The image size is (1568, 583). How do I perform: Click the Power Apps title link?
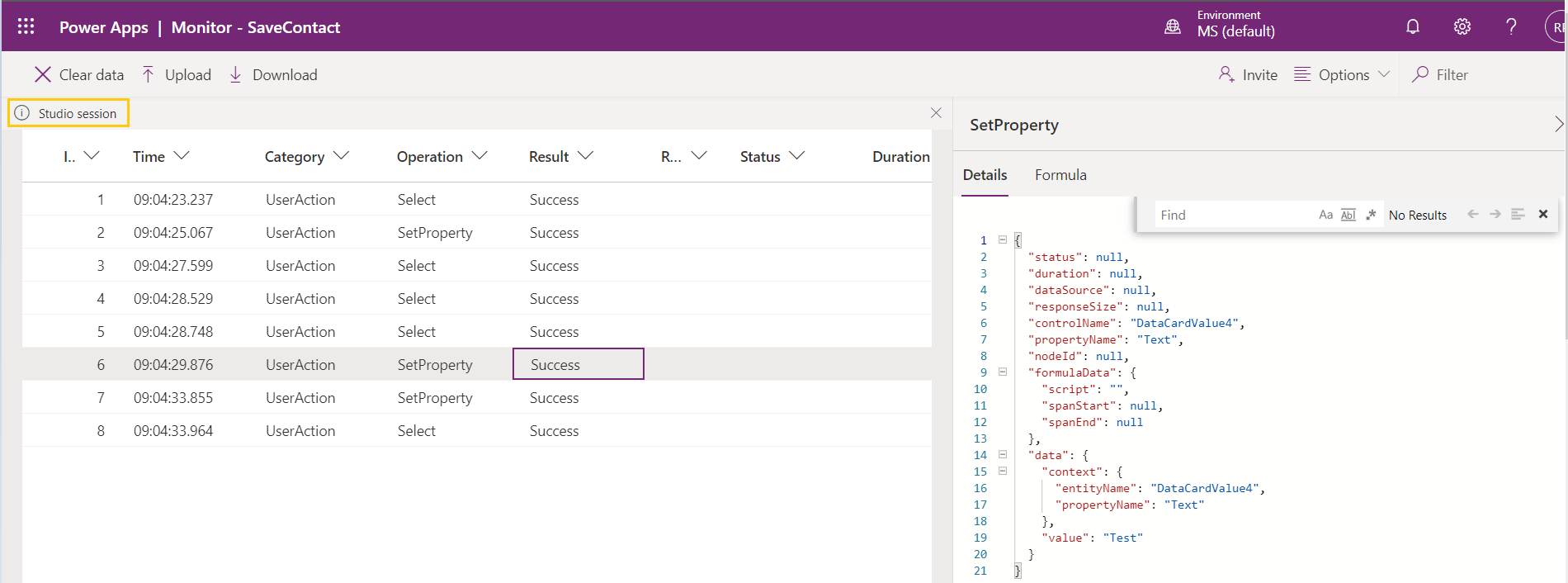point(104,27)
